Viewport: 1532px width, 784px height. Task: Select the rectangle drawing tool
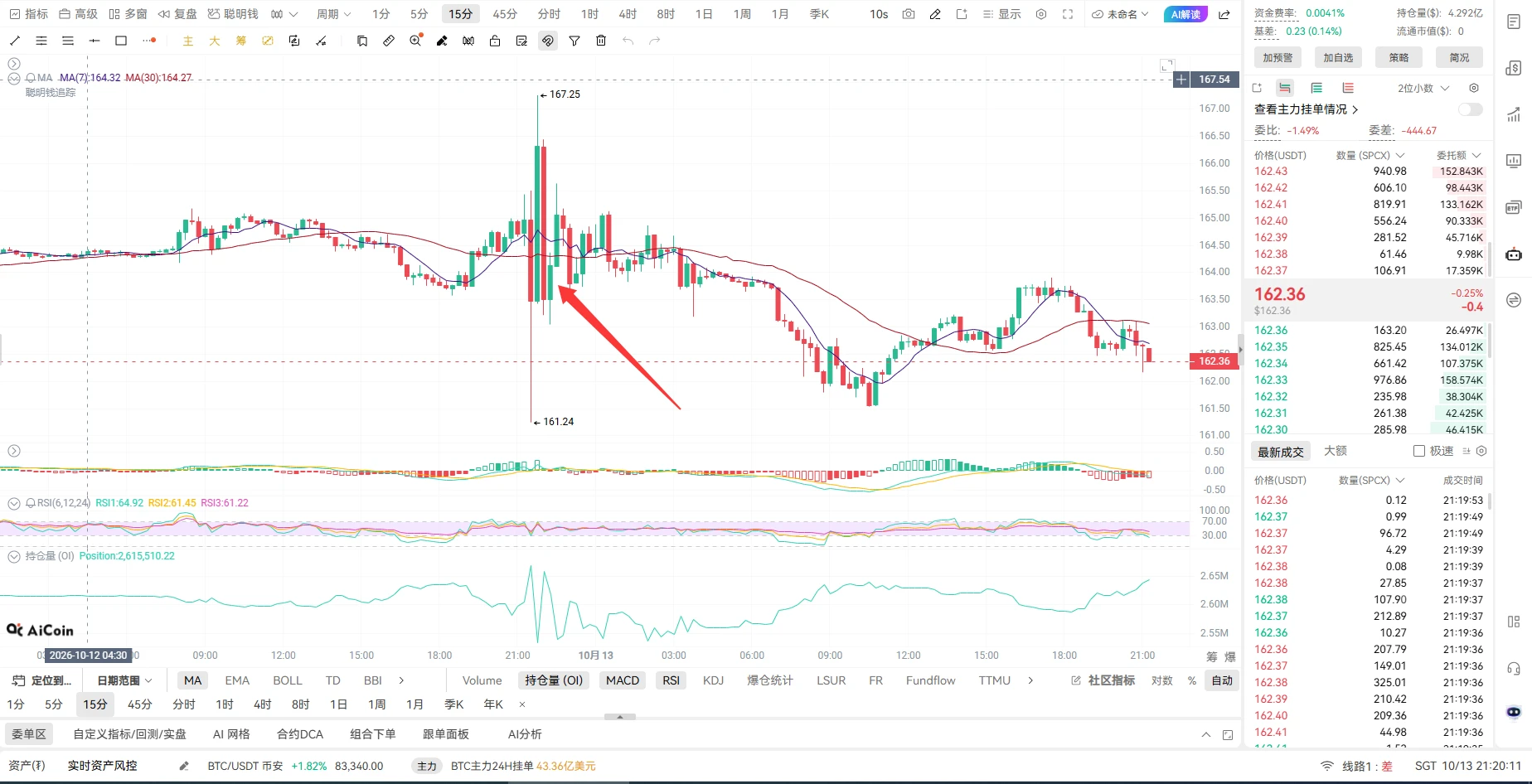click(x=121, y=41)
